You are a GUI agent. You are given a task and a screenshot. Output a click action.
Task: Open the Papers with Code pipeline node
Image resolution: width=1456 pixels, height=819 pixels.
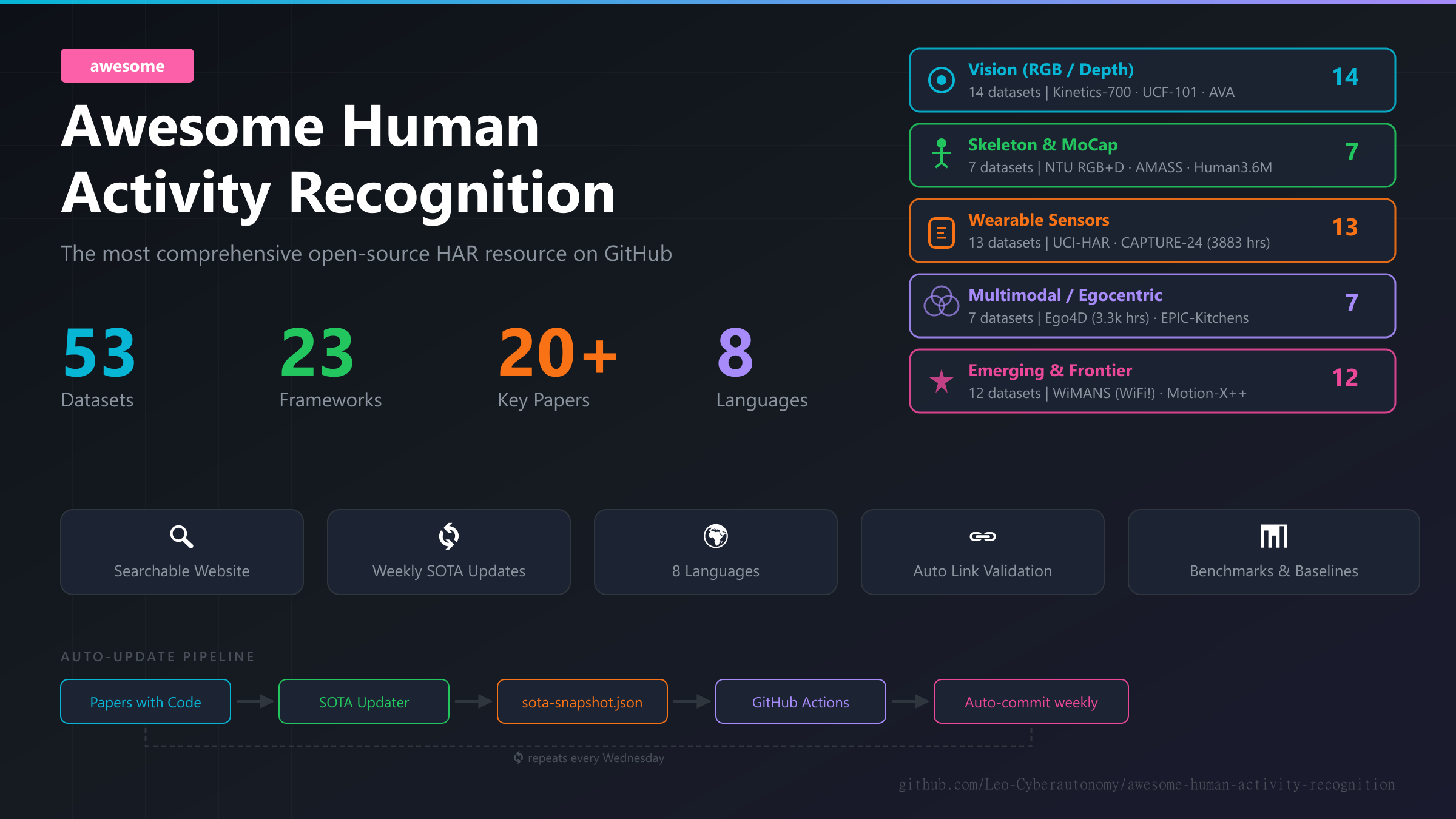click(x=145, y=702)
